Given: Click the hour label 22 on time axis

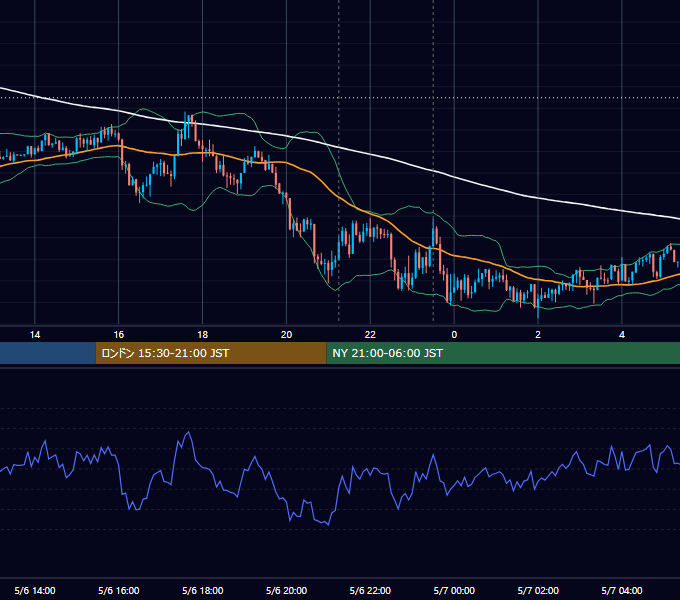Looking at the screenshot, I should (x=370, y=335).
